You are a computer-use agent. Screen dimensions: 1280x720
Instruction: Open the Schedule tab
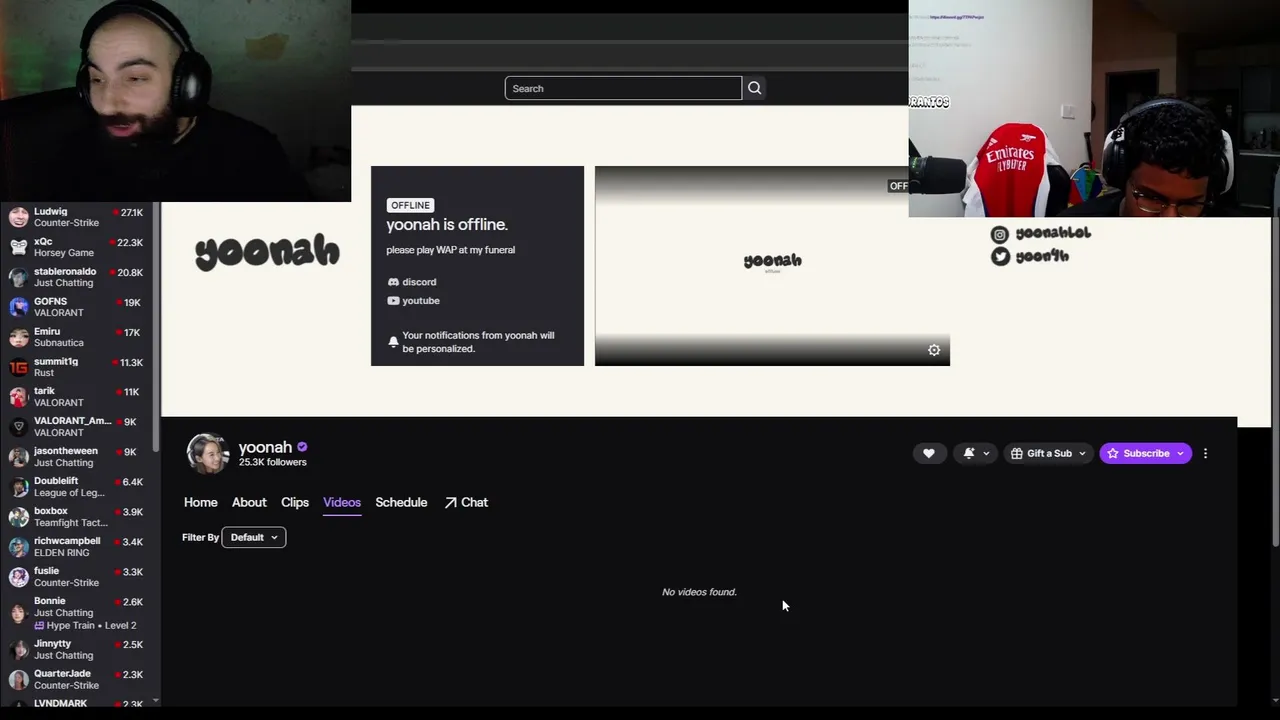click(401, 502)
